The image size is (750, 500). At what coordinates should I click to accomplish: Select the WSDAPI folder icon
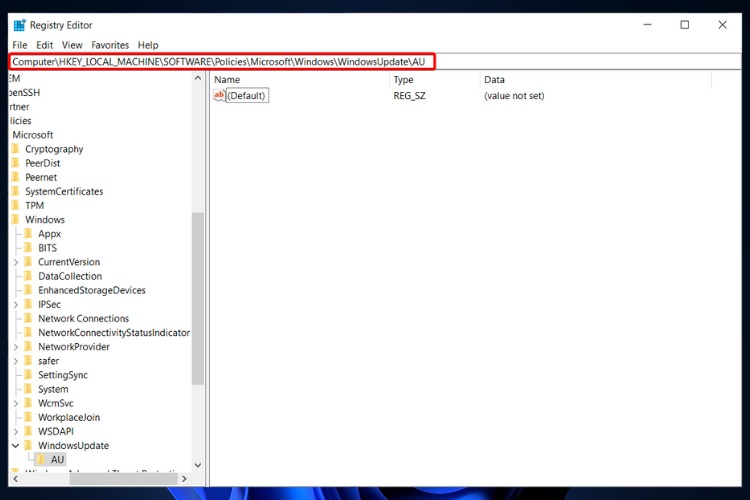28,431
